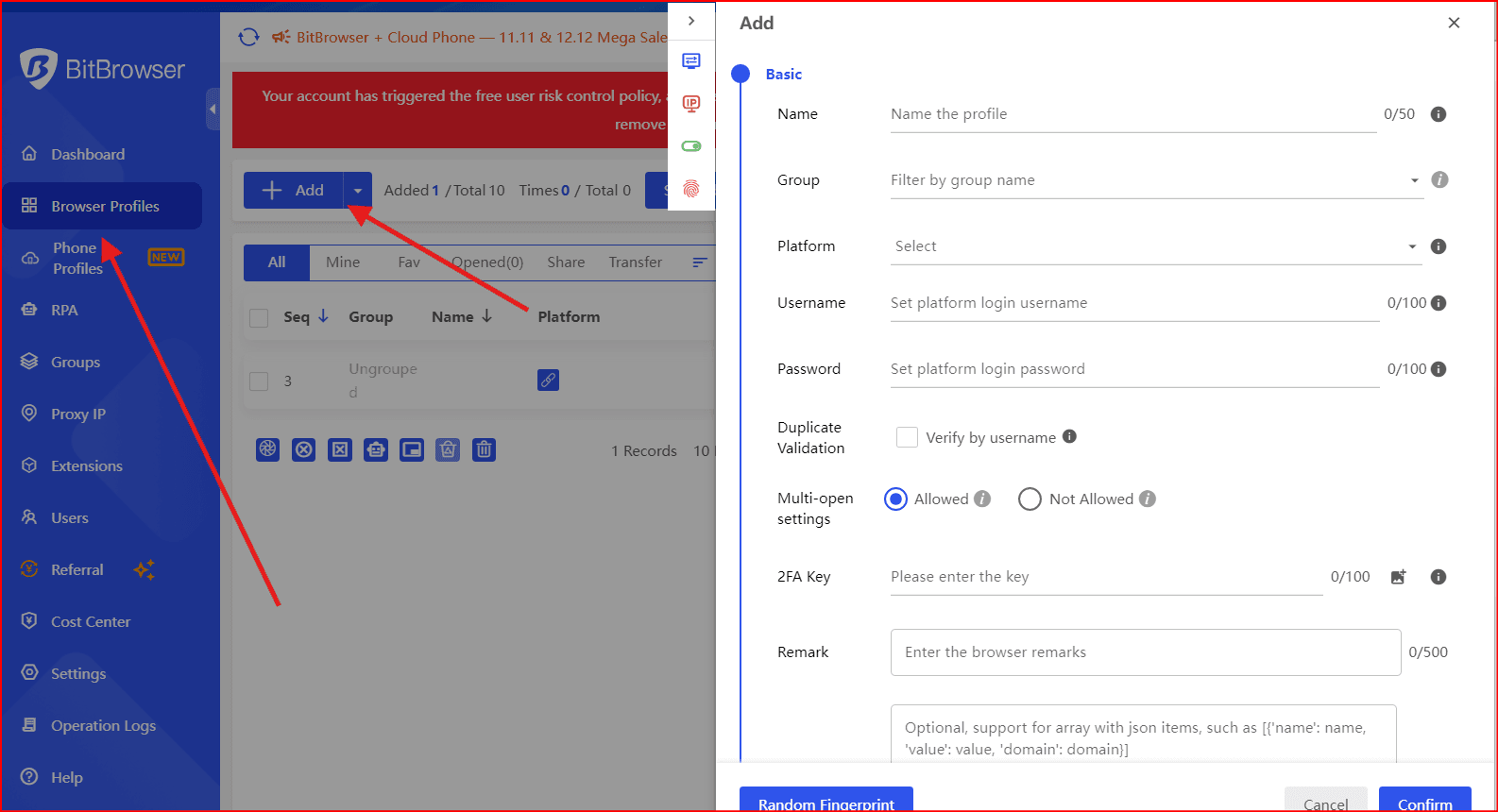The image size is (1498, 812).
Task: Click the Name profile input field
Action: tap(1132, 114)
